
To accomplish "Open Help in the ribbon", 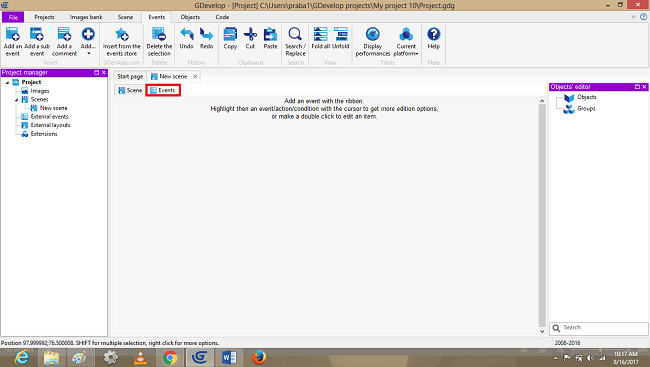I will click(434, 38).
